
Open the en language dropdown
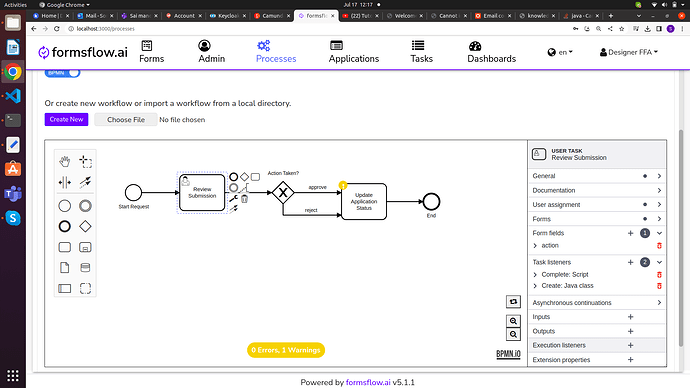tap(560, 52)
